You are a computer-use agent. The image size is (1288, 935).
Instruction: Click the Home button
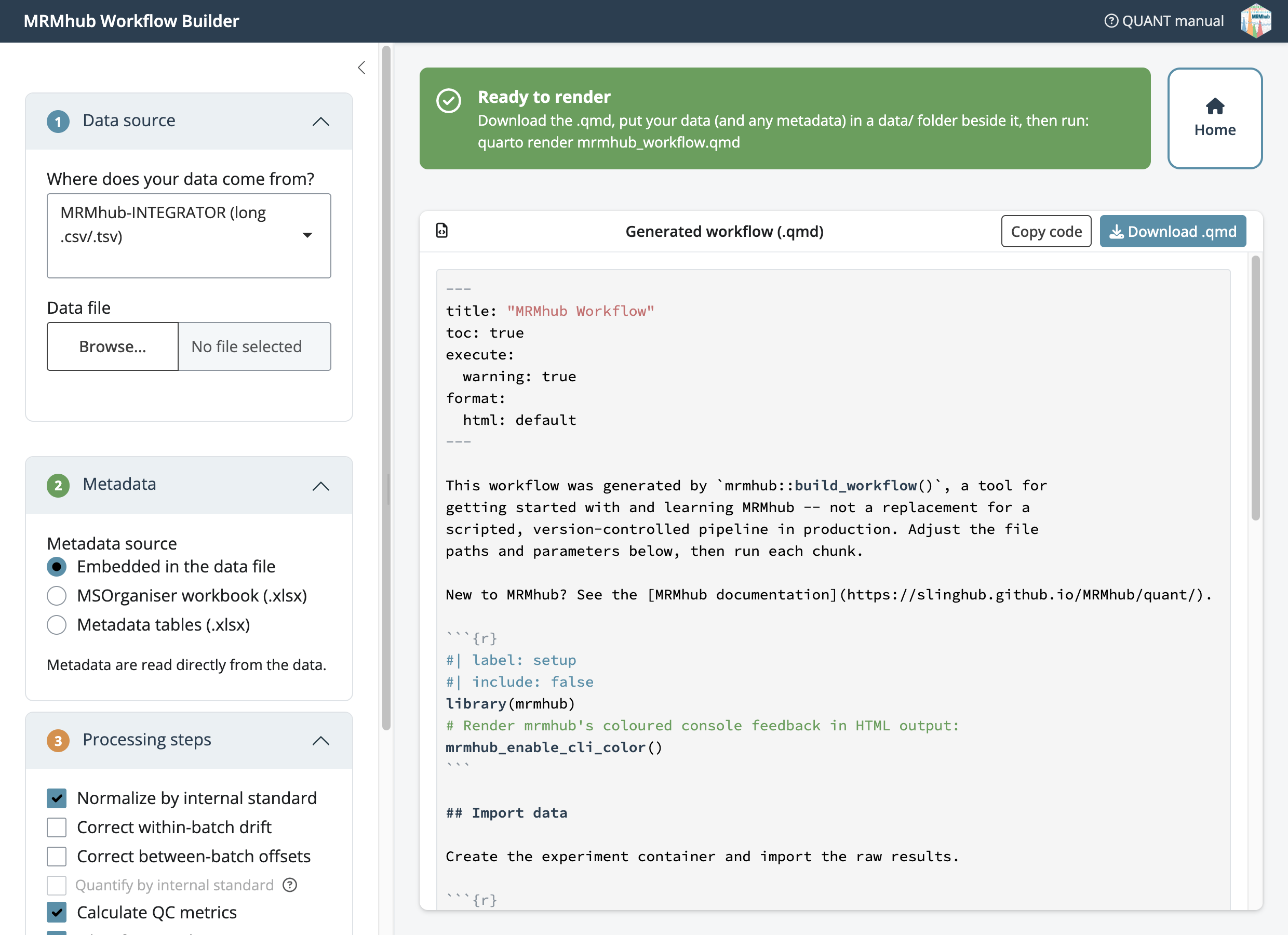1215,118
